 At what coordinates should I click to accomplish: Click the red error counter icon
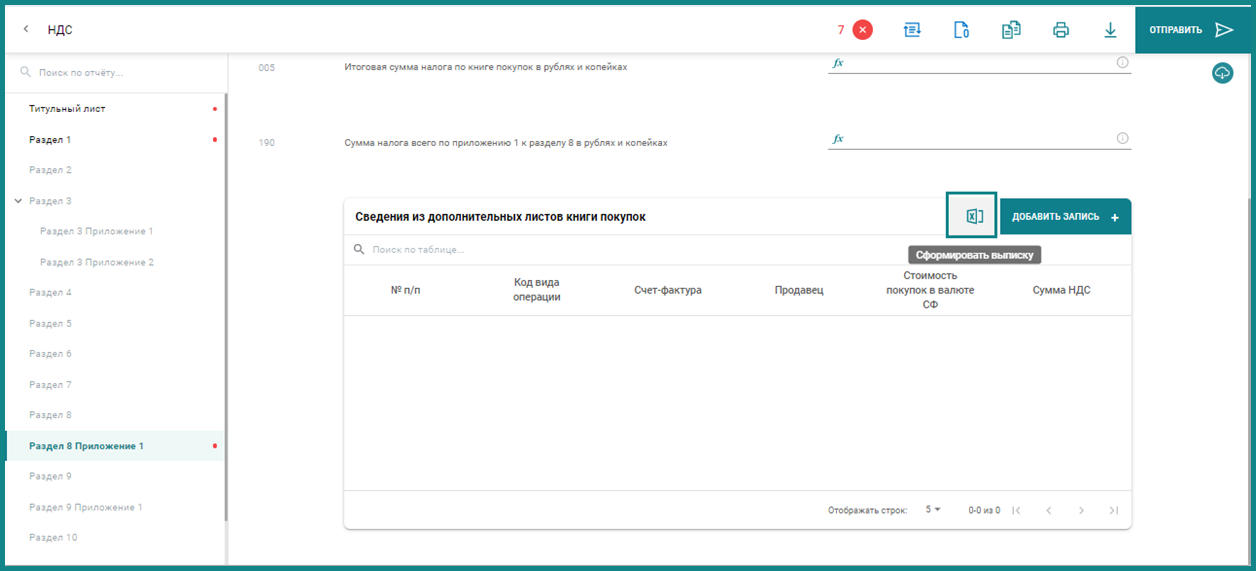click(x=862, y=30)
